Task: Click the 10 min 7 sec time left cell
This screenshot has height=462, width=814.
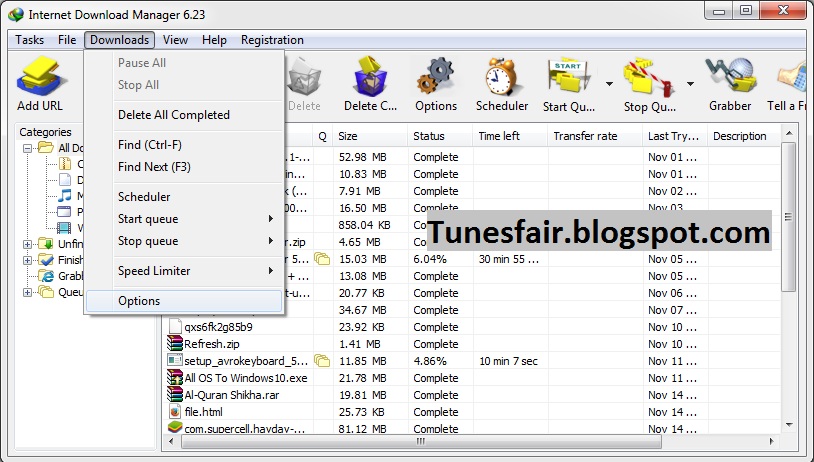Action: [508, 361]
